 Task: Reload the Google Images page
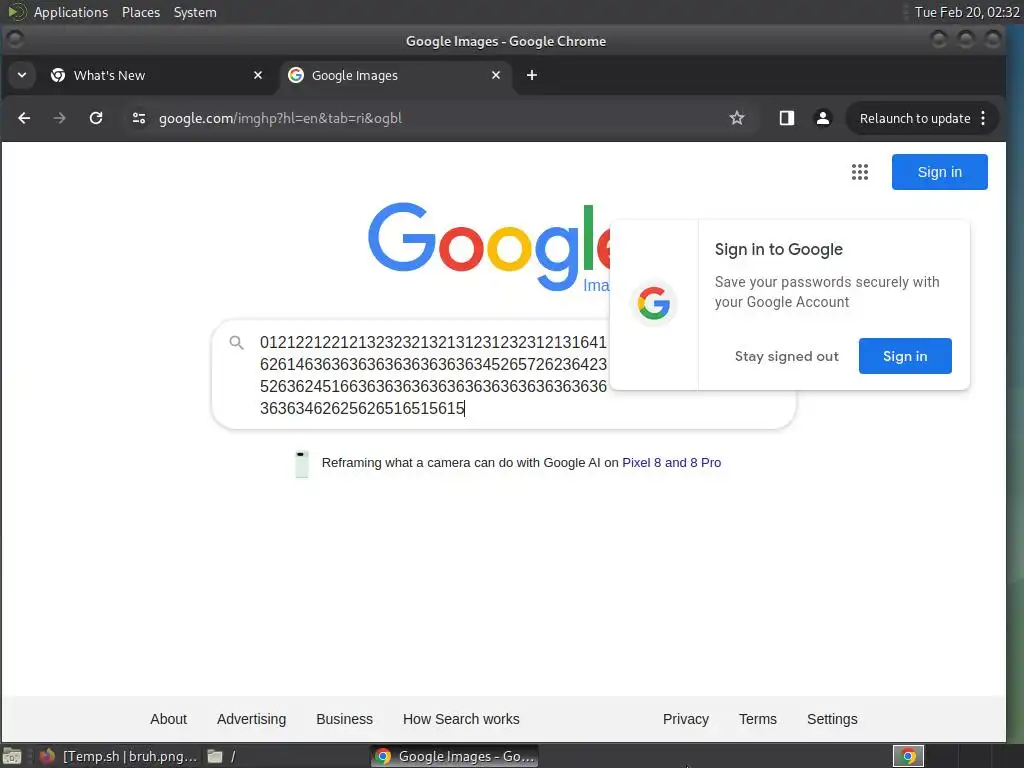tap(96, 118)
